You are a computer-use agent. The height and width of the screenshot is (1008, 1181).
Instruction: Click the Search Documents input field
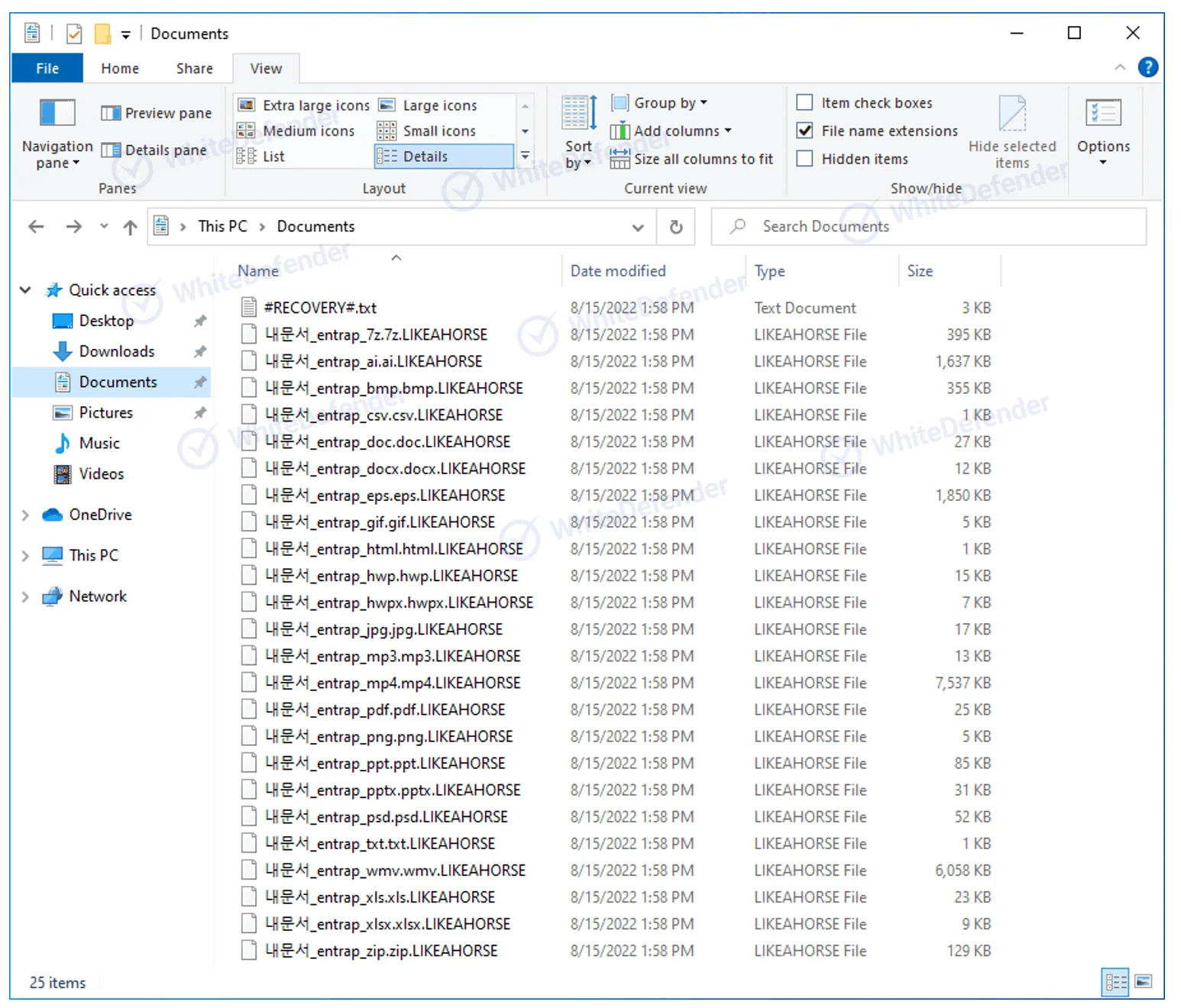coord(928,227)
